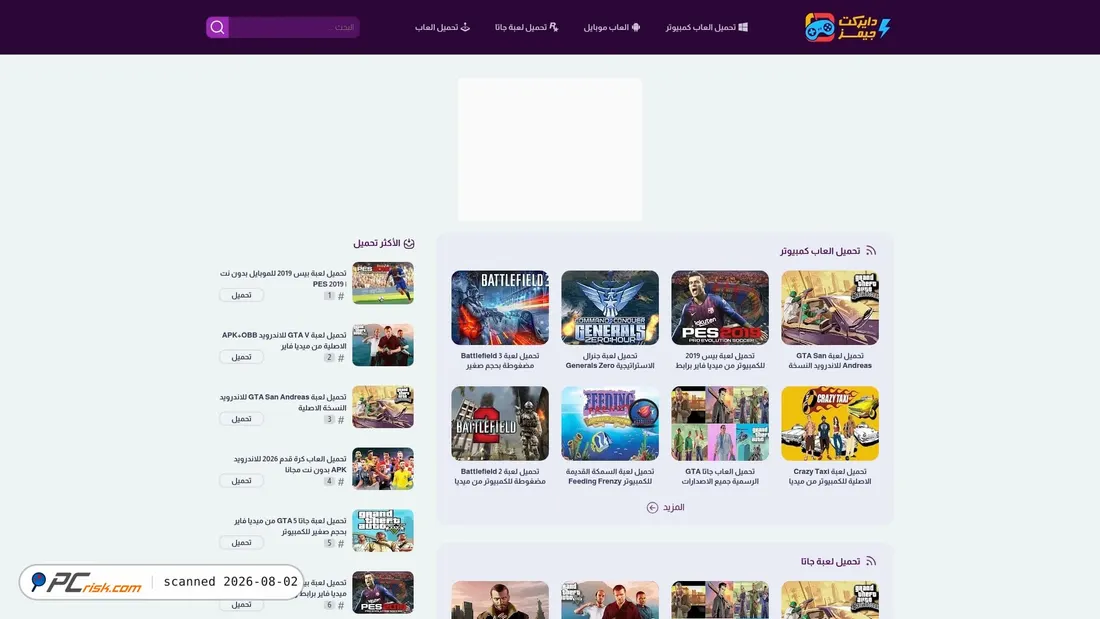This screenshot has width=1100, height=619.
Task: Open the GTA IV thumbnail in GTA section
Action: (499, 599)
